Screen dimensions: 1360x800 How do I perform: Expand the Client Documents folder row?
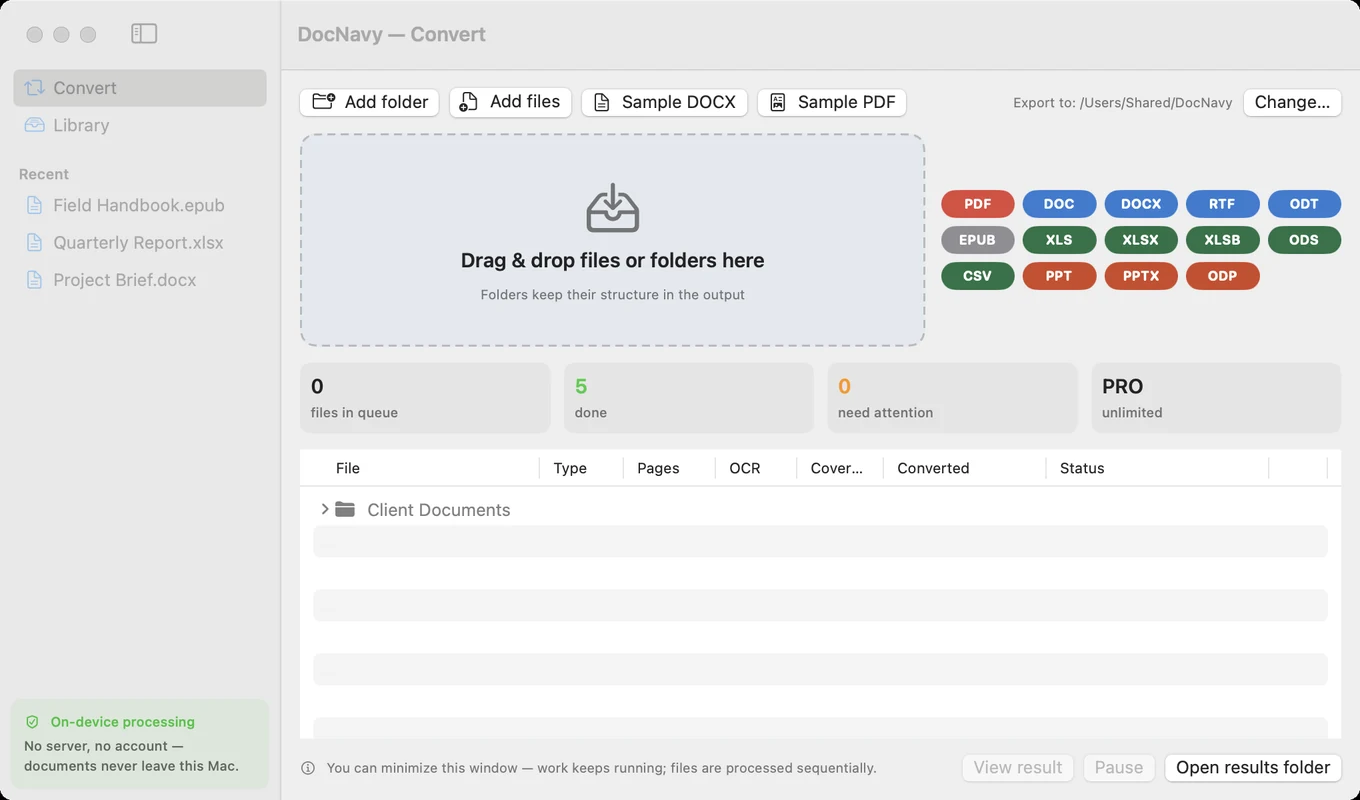(325, 509)
